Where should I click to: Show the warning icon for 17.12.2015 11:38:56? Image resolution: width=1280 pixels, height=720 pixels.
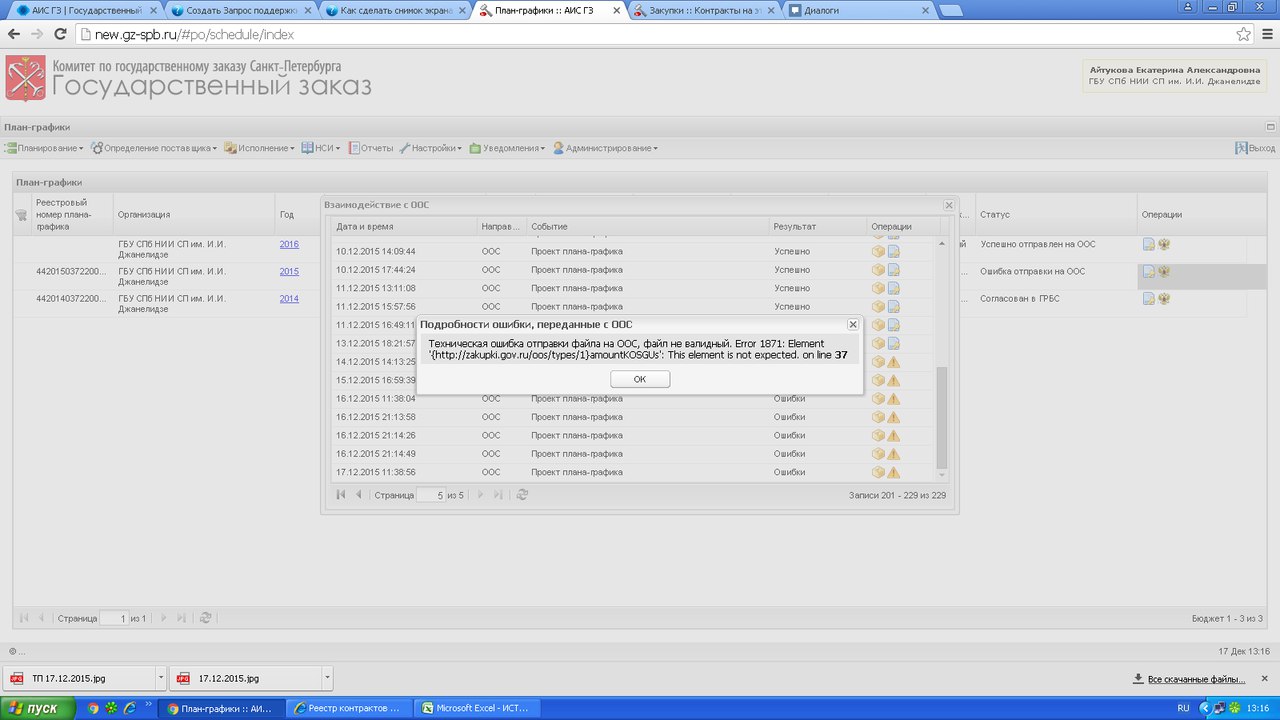[894, 472]
